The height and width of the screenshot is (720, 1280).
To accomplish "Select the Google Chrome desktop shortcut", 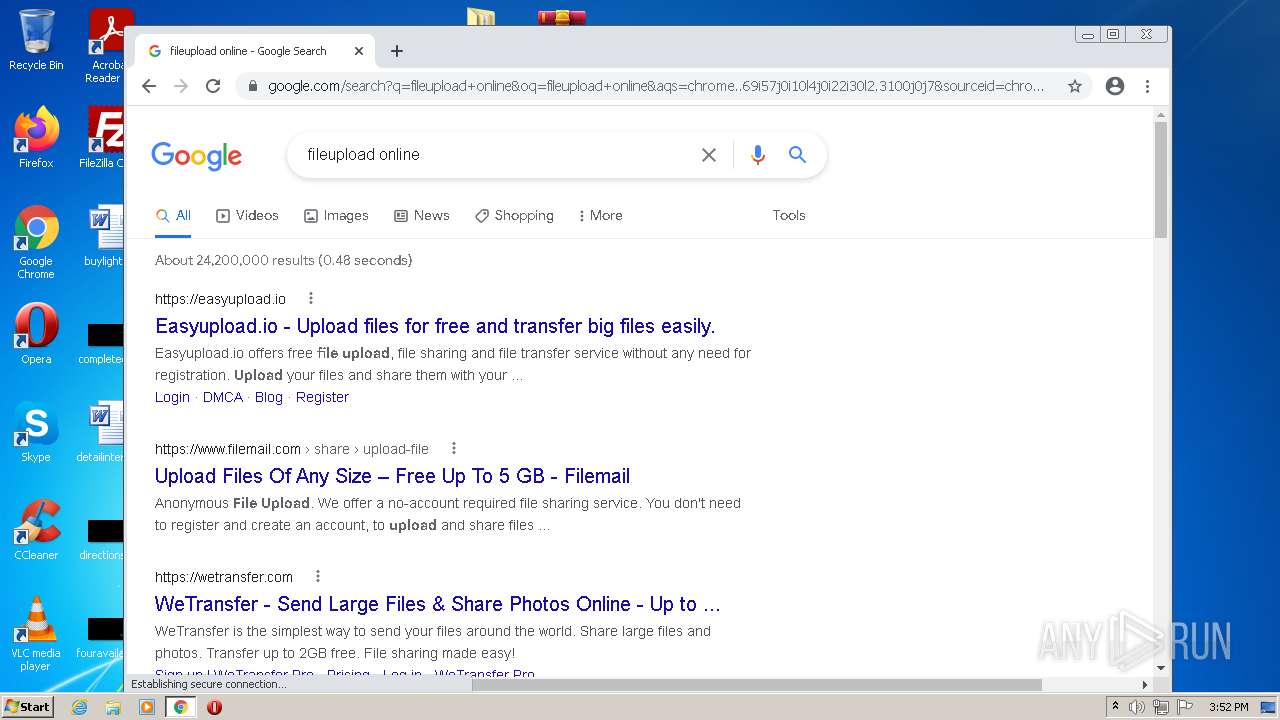I will (x=36, y=243).
